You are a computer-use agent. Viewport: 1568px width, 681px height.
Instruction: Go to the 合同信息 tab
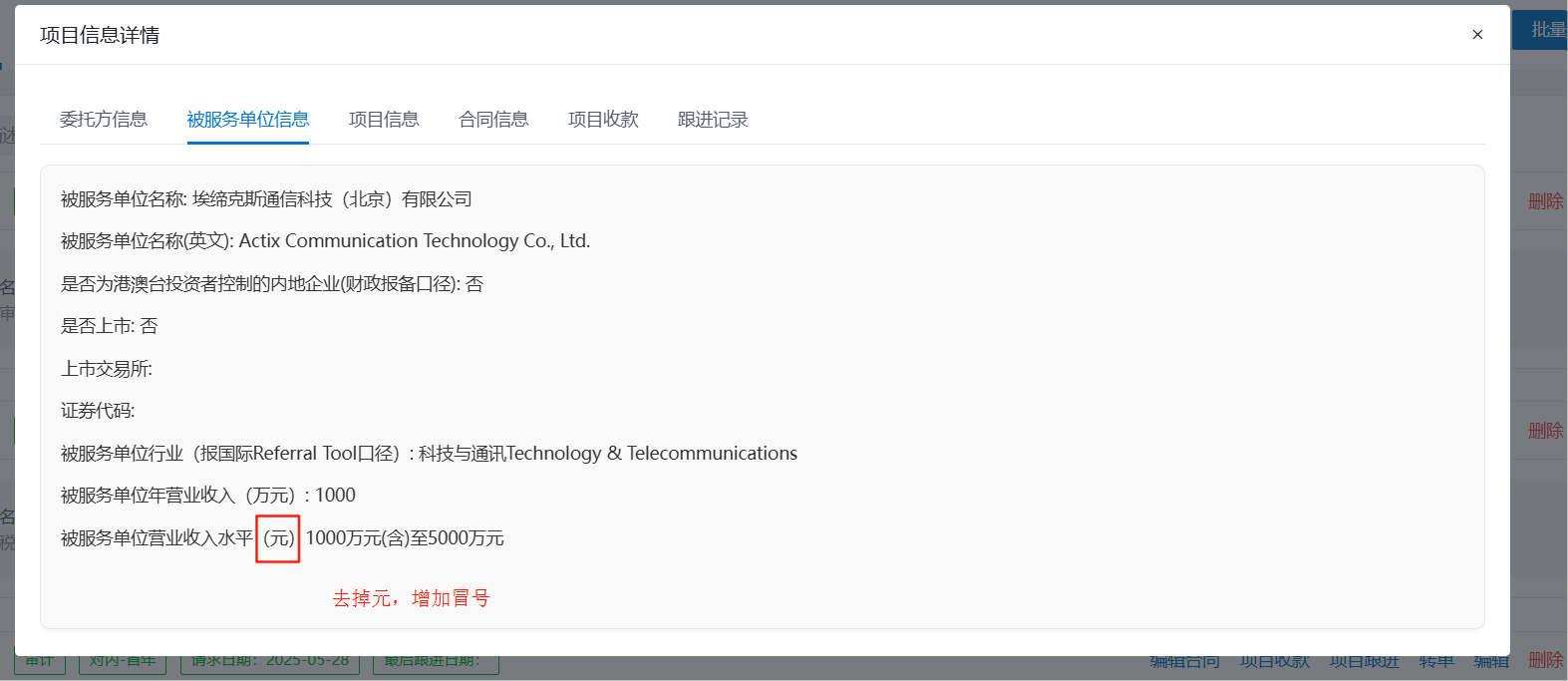(x=493, y=120)
